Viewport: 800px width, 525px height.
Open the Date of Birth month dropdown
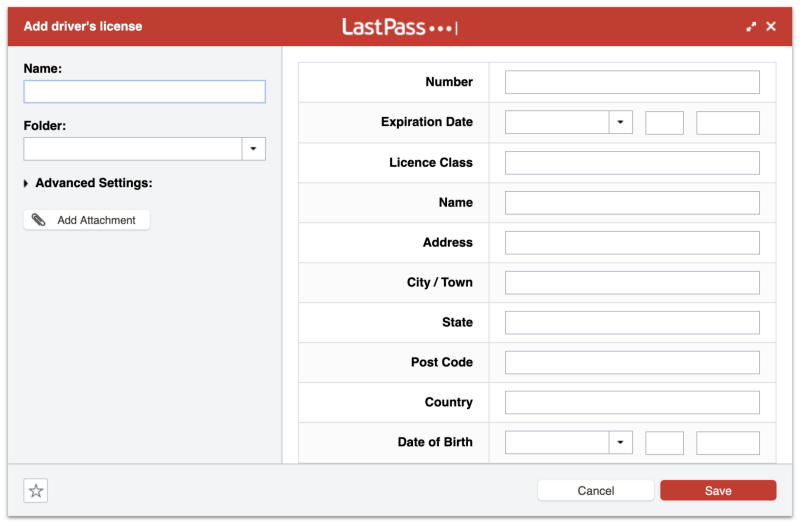[x=620, y=443]
